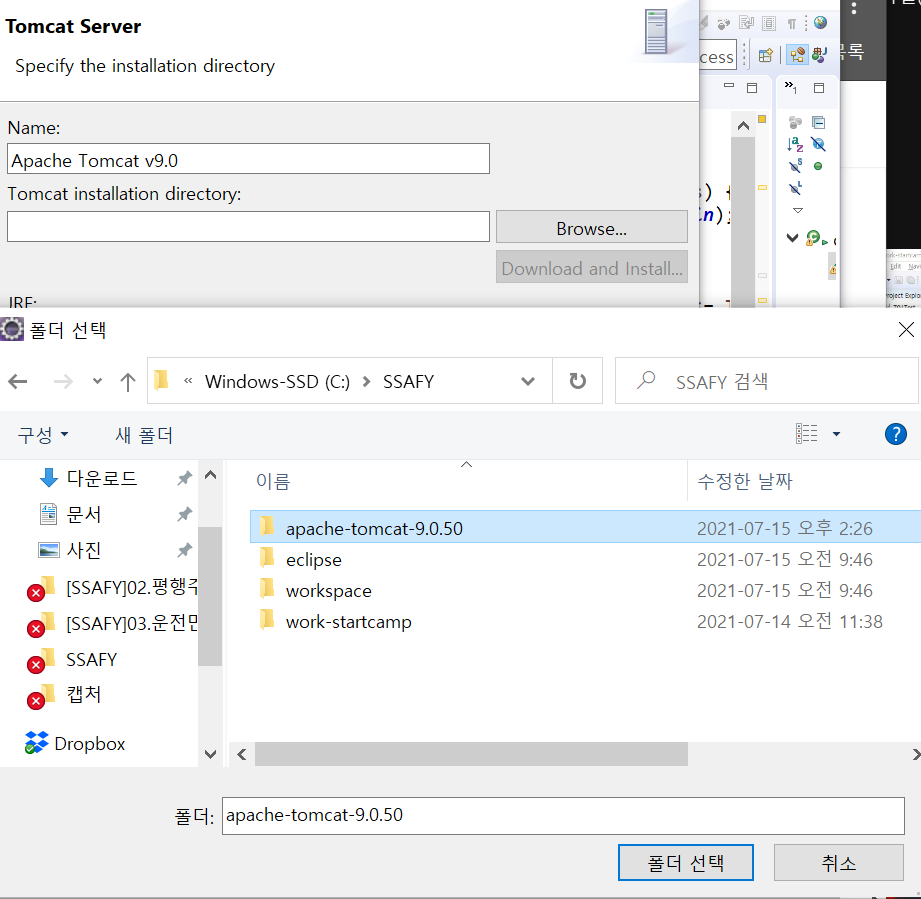Click Open Perspective icon in Eclipse
The image size is (921, 899).
765,56
